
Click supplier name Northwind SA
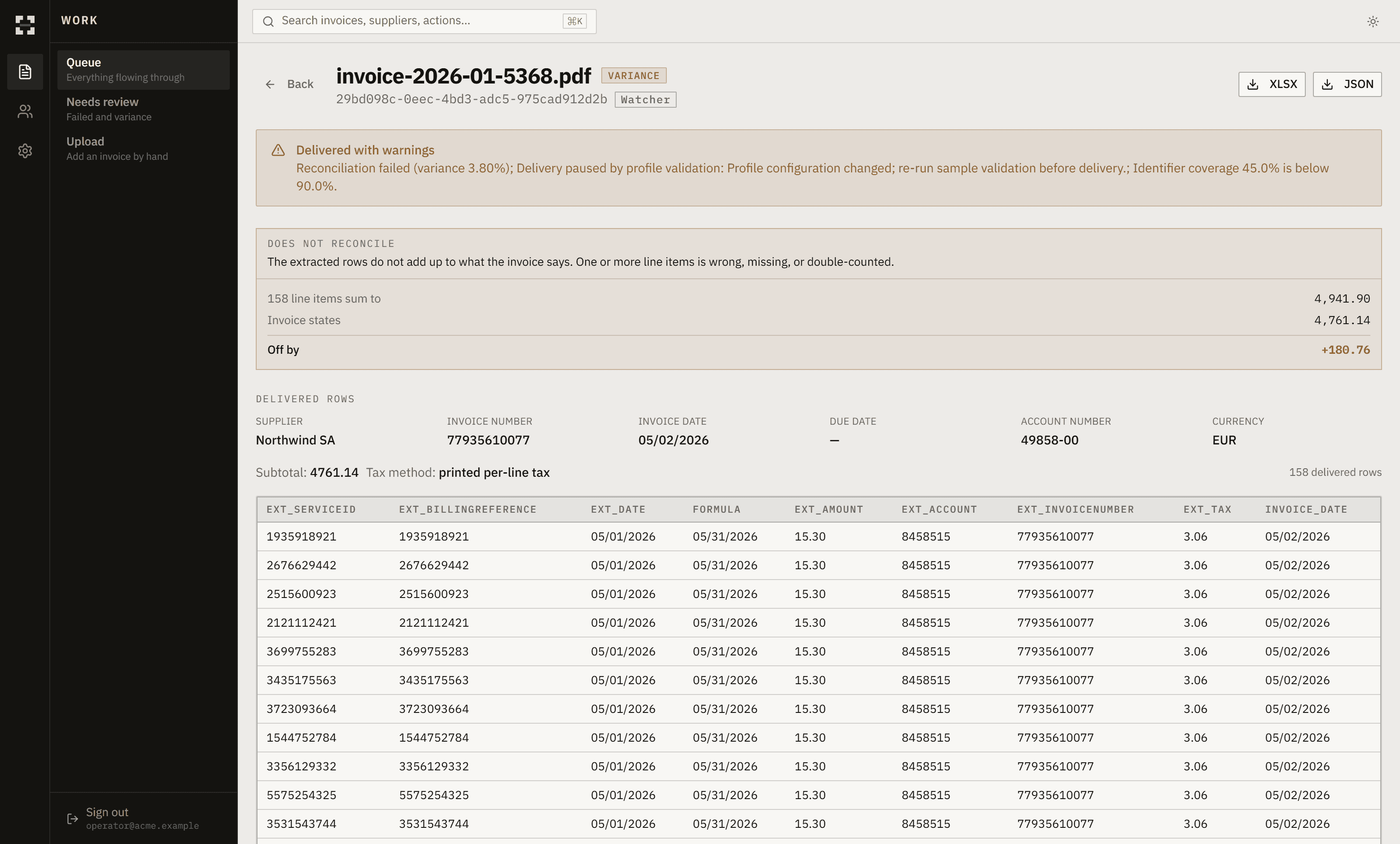[x=295, y=440]
